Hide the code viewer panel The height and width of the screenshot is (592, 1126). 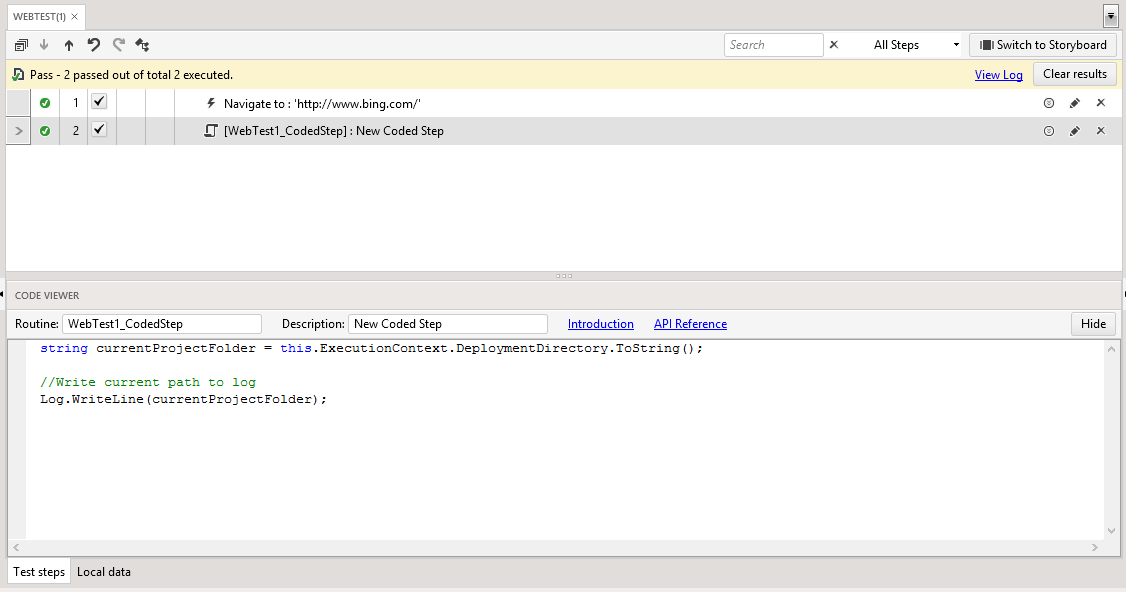(1093, 324)
